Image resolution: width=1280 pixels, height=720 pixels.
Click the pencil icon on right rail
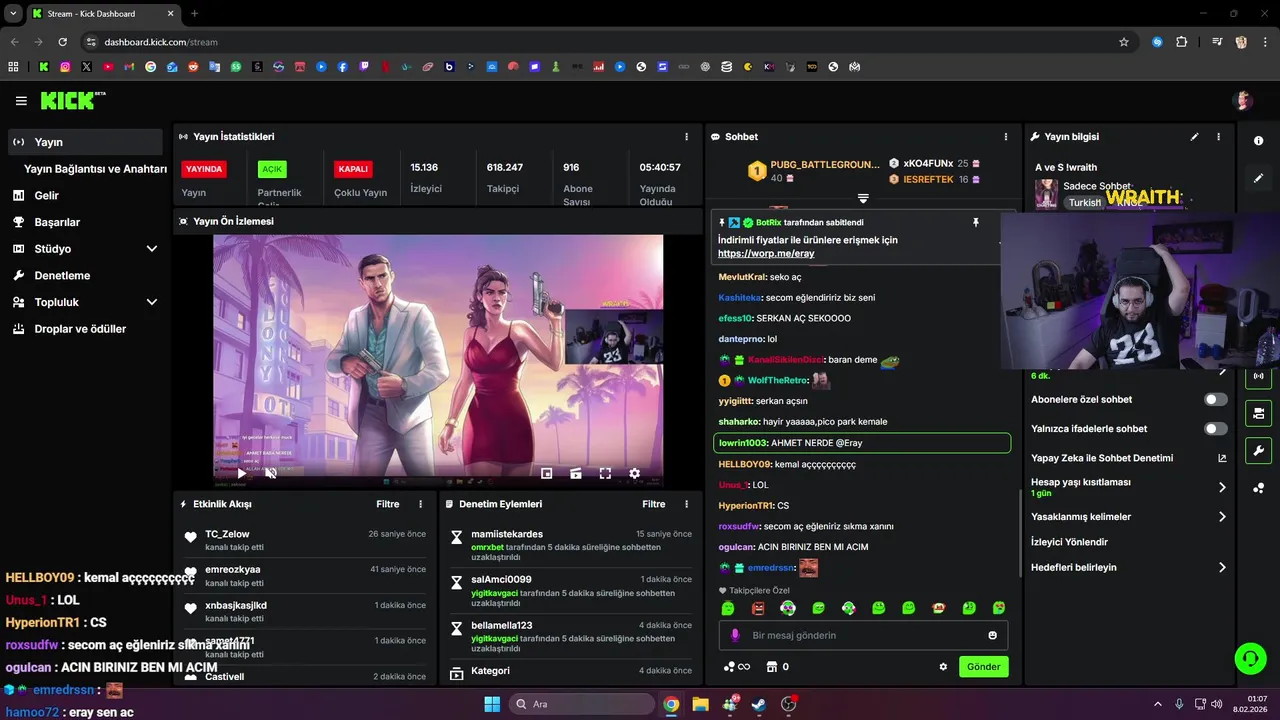(1259, 178)
